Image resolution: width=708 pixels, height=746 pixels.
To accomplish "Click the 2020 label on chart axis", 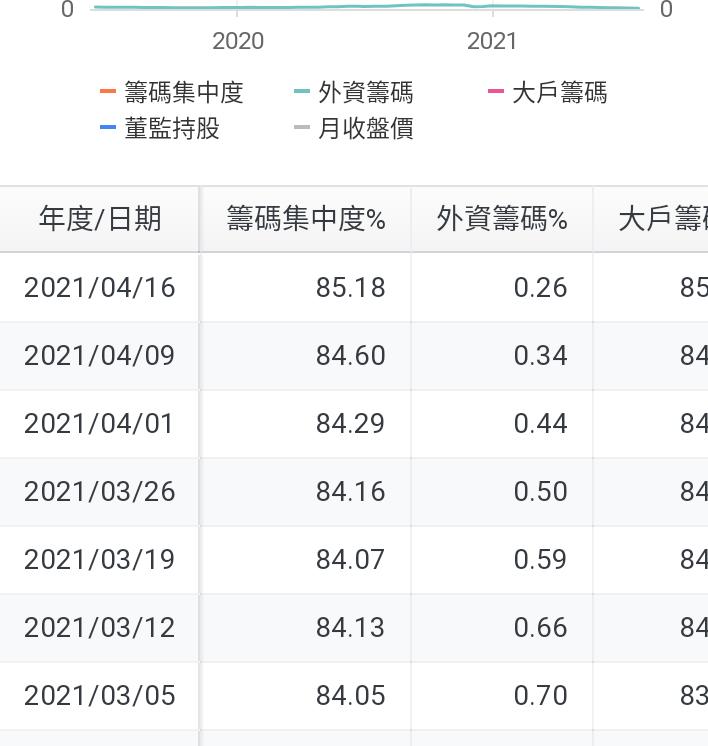I will [x=238, y=41].
